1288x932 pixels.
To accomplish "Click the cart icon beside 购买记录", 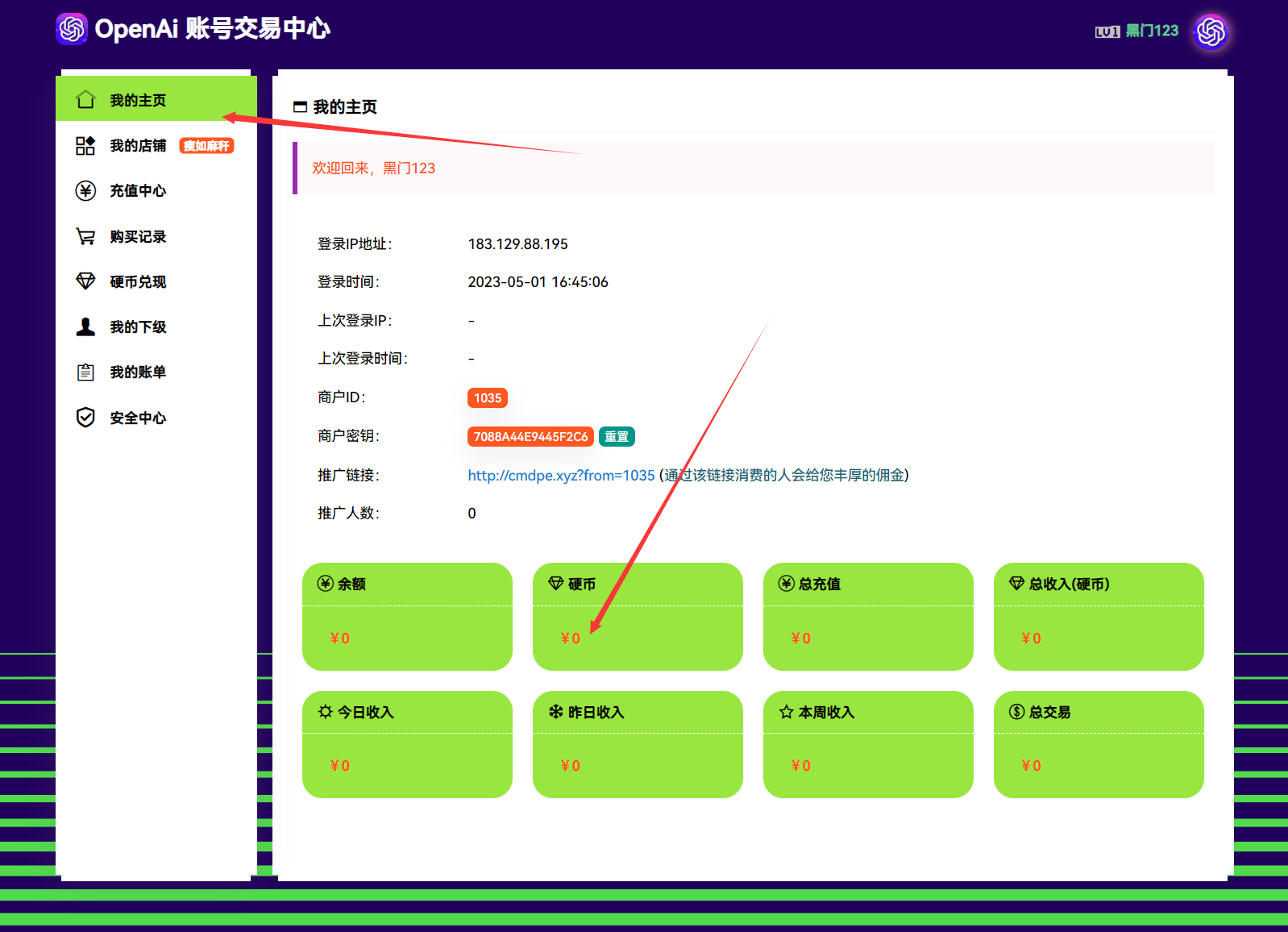I will [x=85, y=236].
